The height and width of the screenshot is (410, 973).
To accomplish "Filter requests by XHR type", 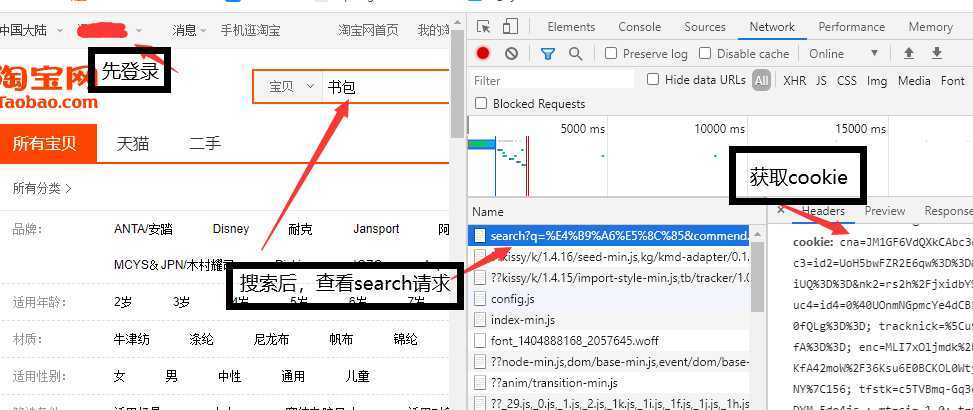I will point(794,81).
